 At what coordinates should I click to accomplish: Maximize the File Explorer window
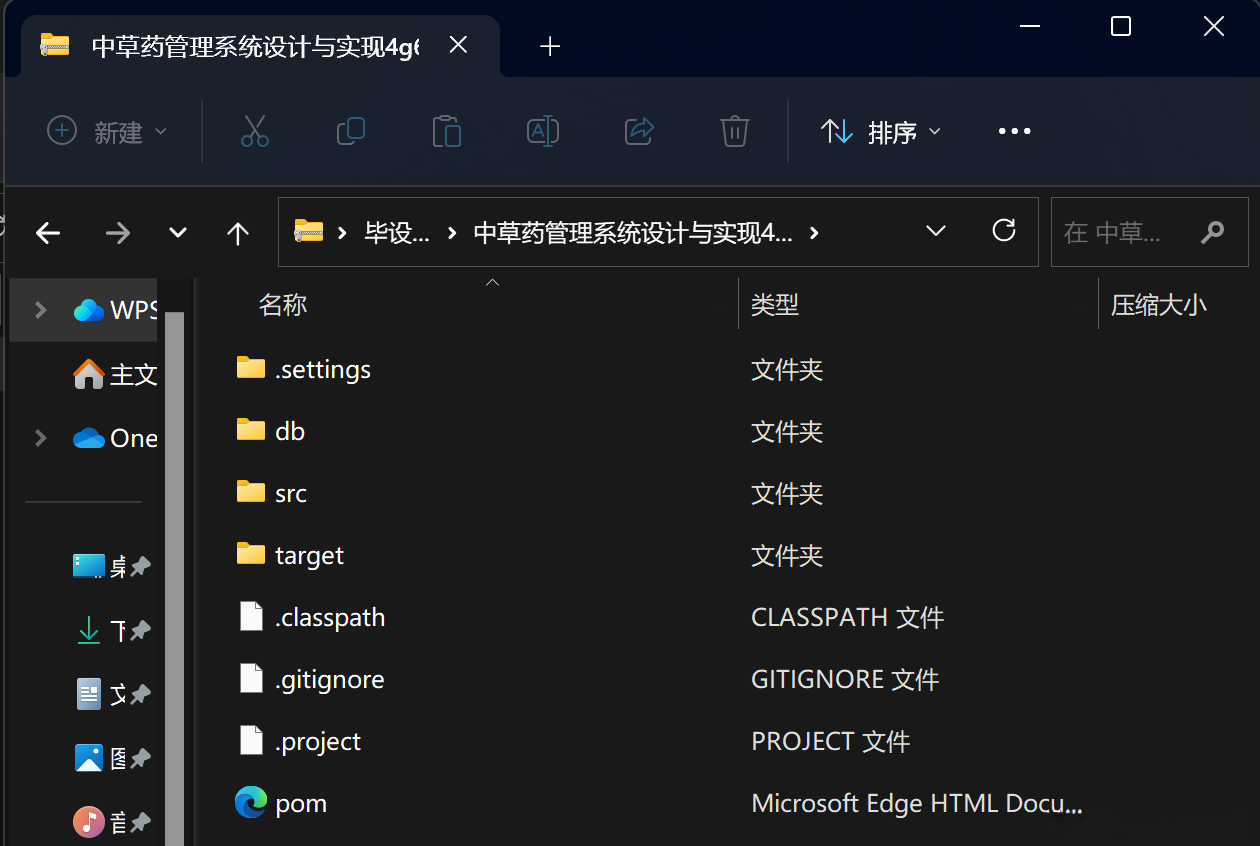point(1121,26)
